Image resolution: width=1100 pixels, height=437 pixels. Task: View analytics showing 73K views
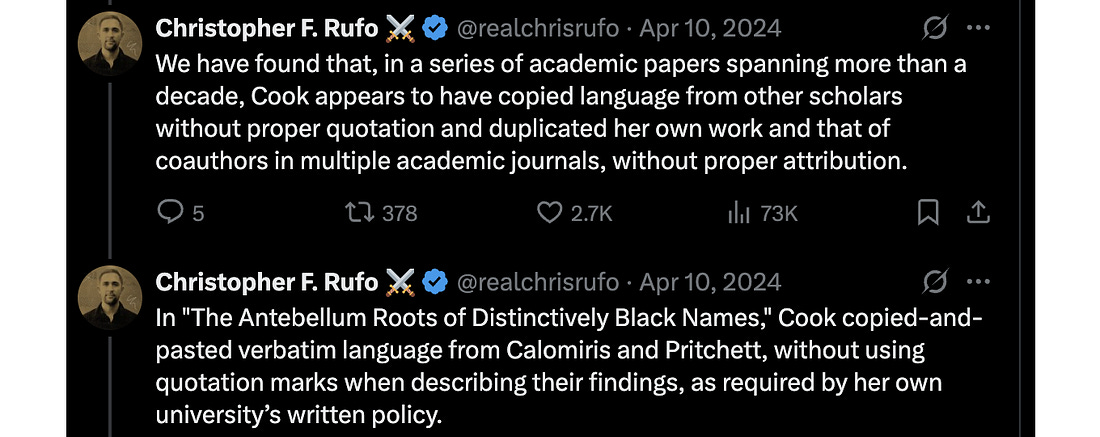pos(739,212)
